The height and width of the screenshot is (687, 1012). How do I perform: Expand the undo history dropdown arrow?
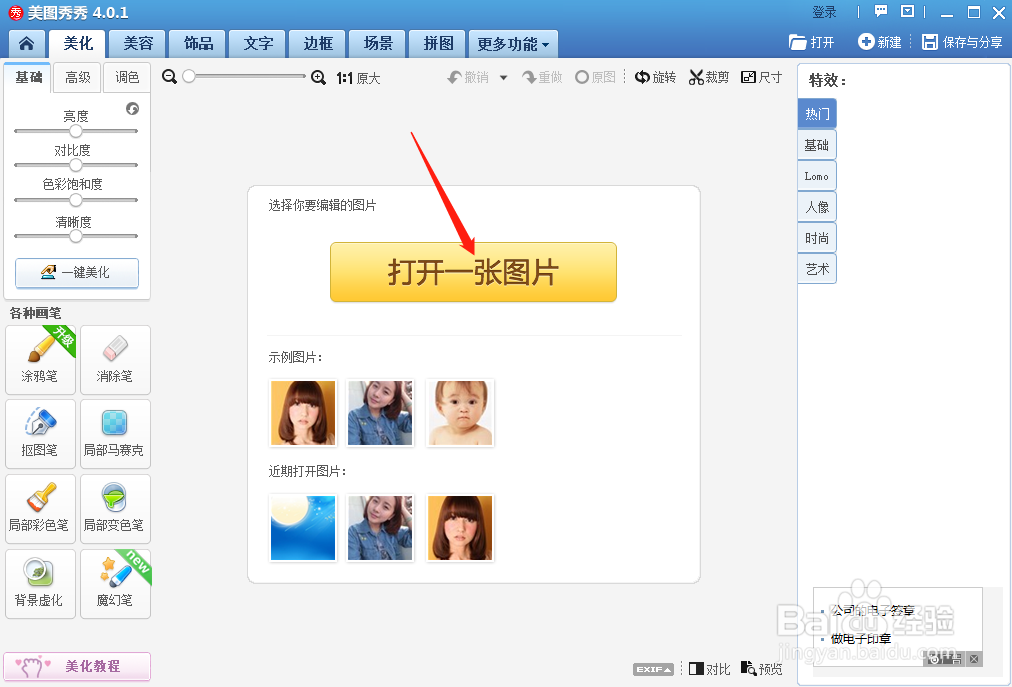(x=503, y=78)
